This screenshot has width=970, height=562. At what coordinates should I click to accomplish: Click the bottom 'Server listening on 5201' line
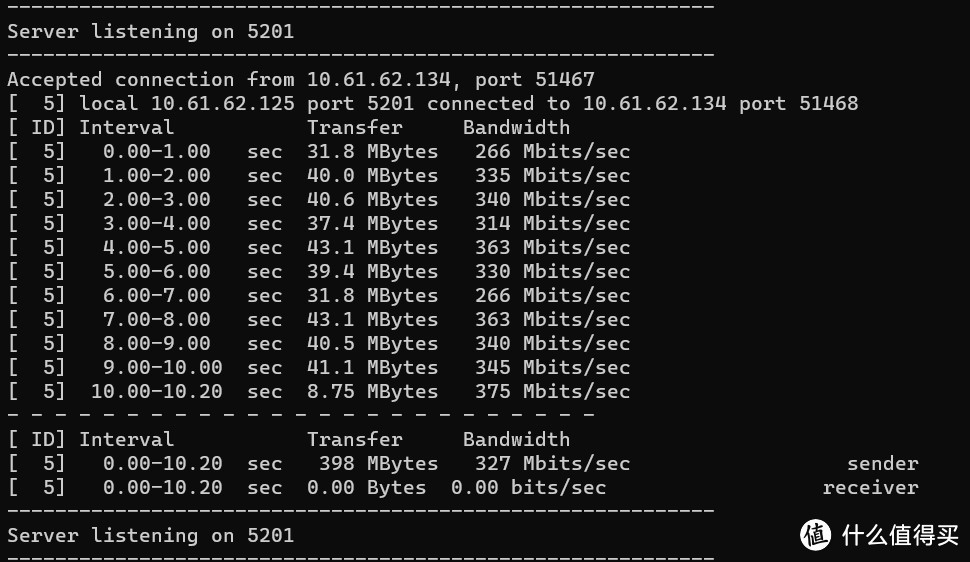(150, 535)
